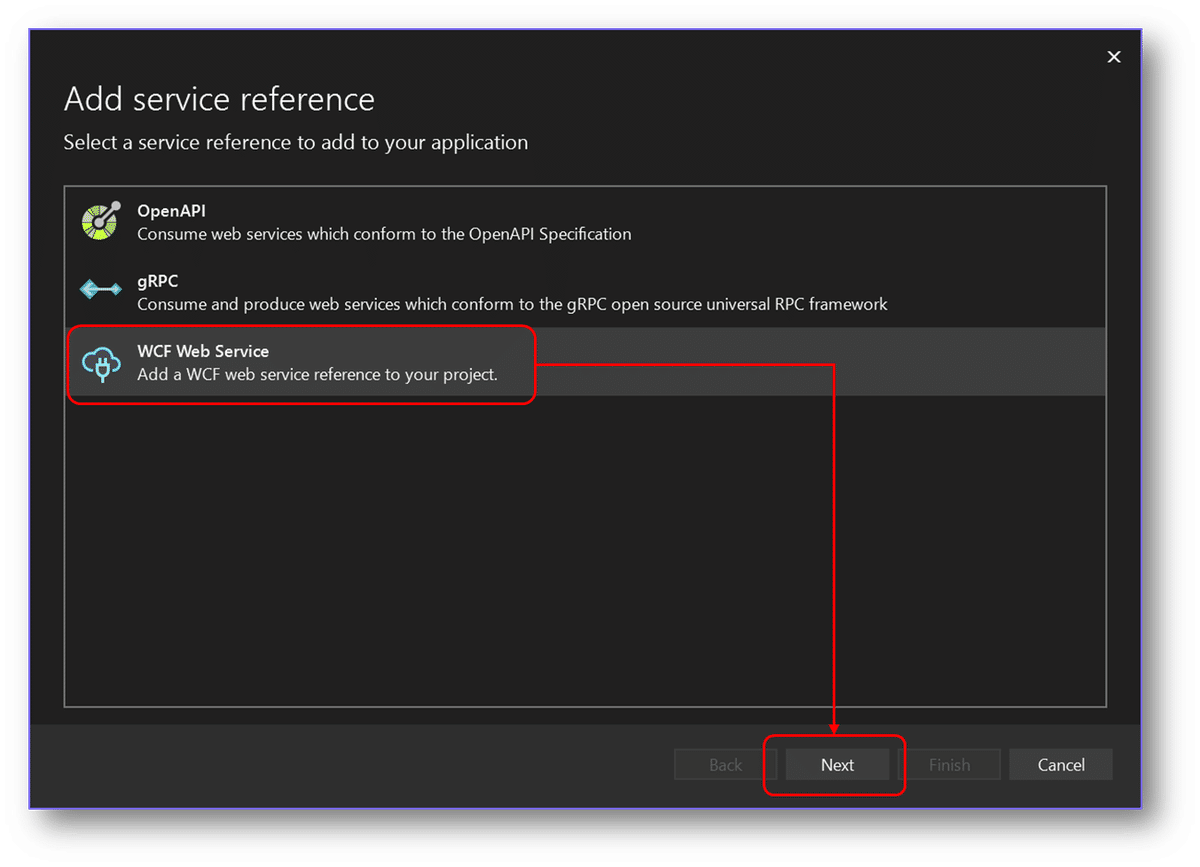Click the OpenAPI service icon
Viewport: 1200px width, 867px height.
100,222
